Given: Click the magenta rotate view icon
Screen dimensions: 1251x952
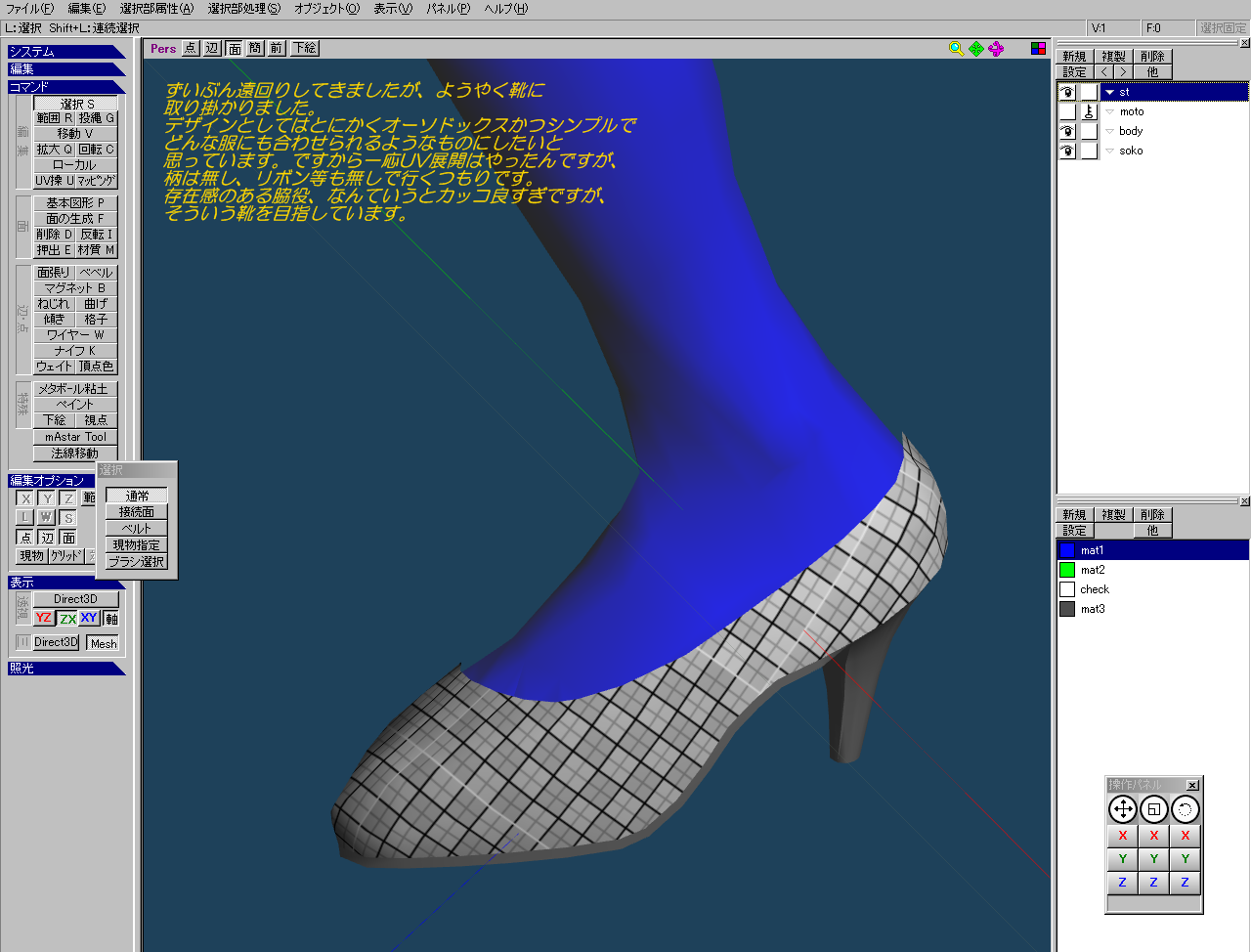Looking at the screenshot, I should pos(996,49).
